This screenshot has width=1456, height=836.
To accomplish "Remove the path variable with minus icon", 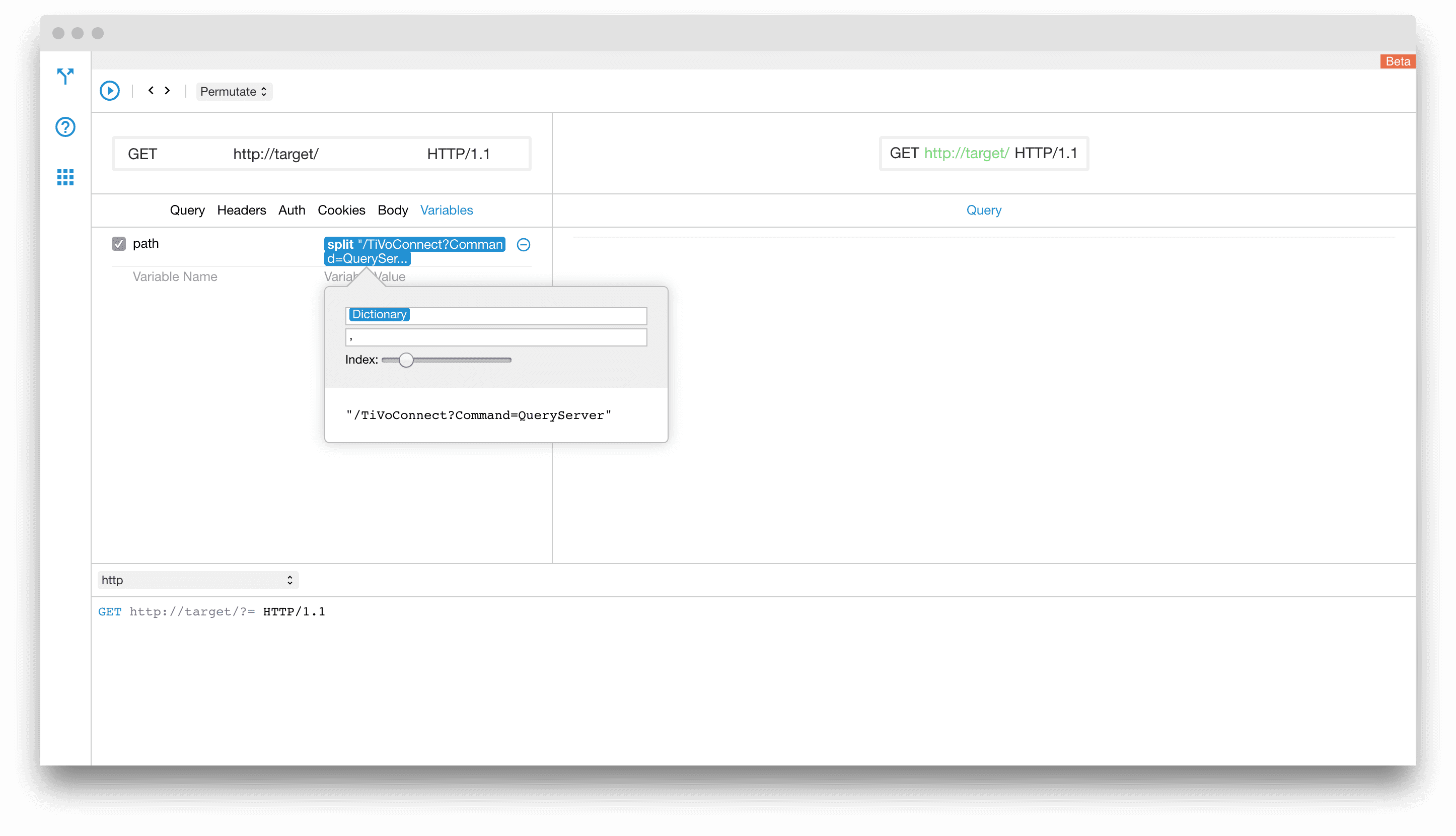I will 524,245.
